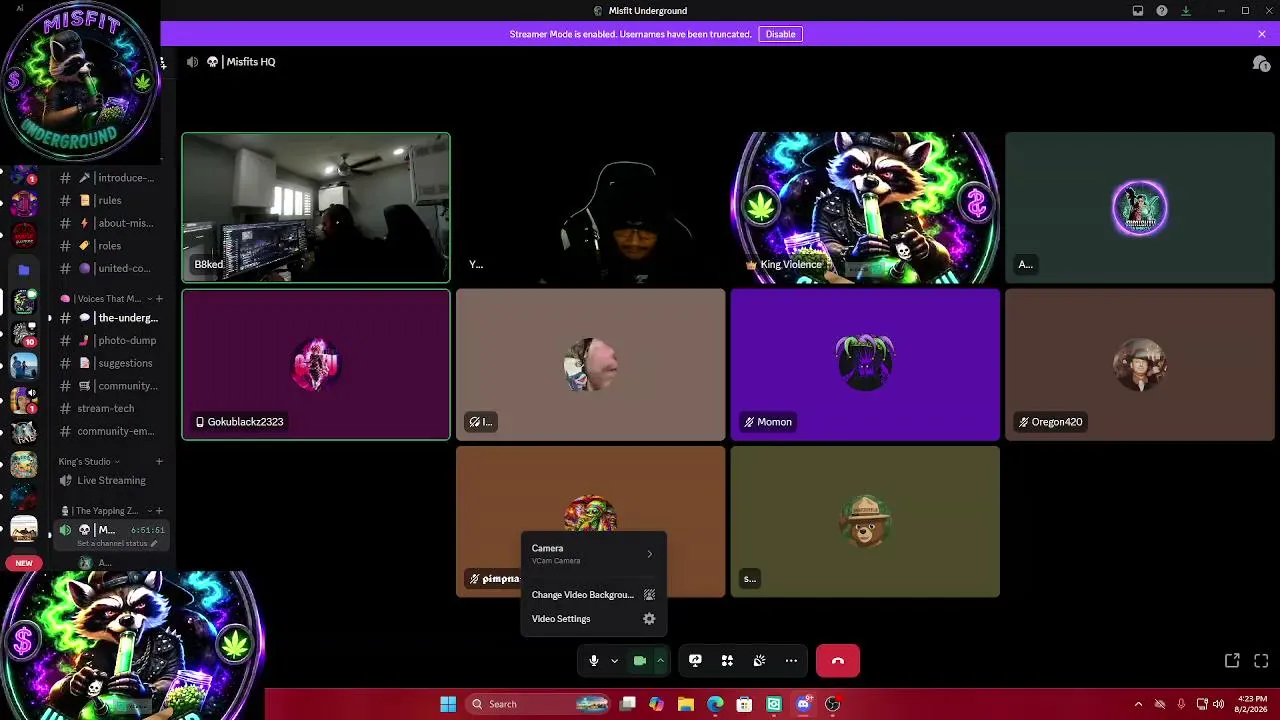Open the server icon with 10 badge
This screenshot has width=1280, height=720.
click(x=24, y=335)
